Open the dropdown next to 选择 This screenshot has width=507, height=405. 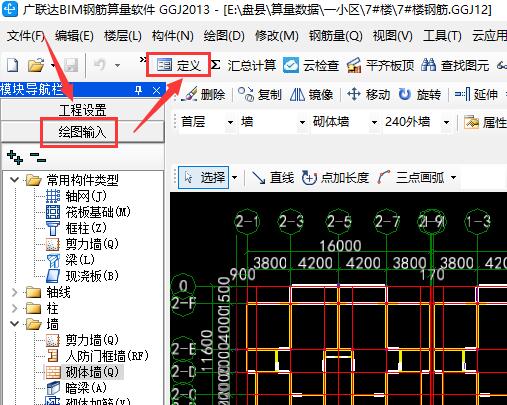[235, 178]
